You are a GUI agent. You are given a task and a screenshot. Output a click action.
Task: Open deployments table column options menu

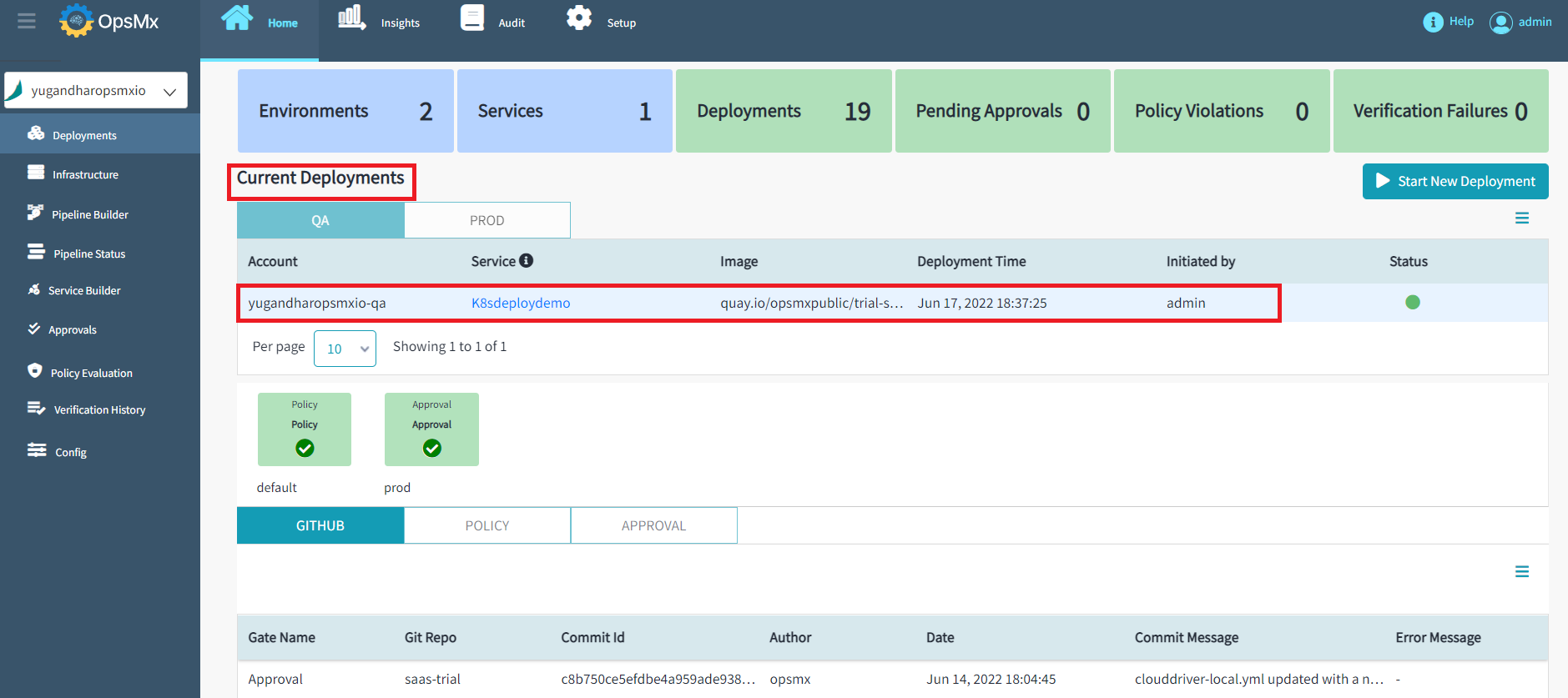pos(1522,218)
